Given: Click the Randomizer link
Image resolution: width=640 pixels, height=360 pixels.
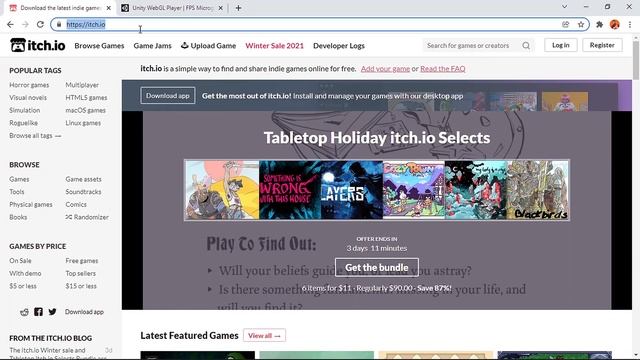Looking at the screenshot, I should pyautogui.click(x=87, y=217).
